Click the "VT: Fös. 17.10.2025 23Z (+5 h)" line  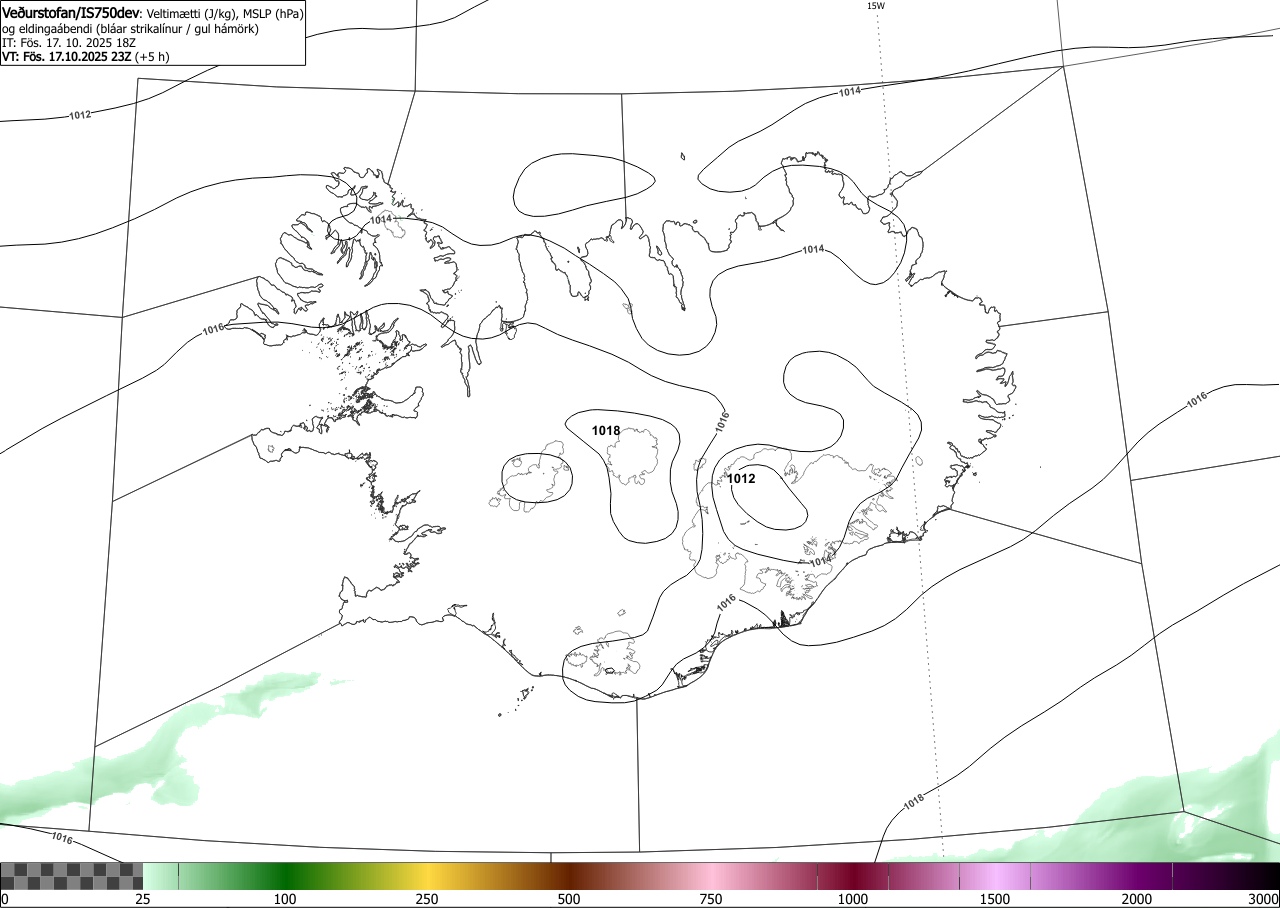coord(86,57)
